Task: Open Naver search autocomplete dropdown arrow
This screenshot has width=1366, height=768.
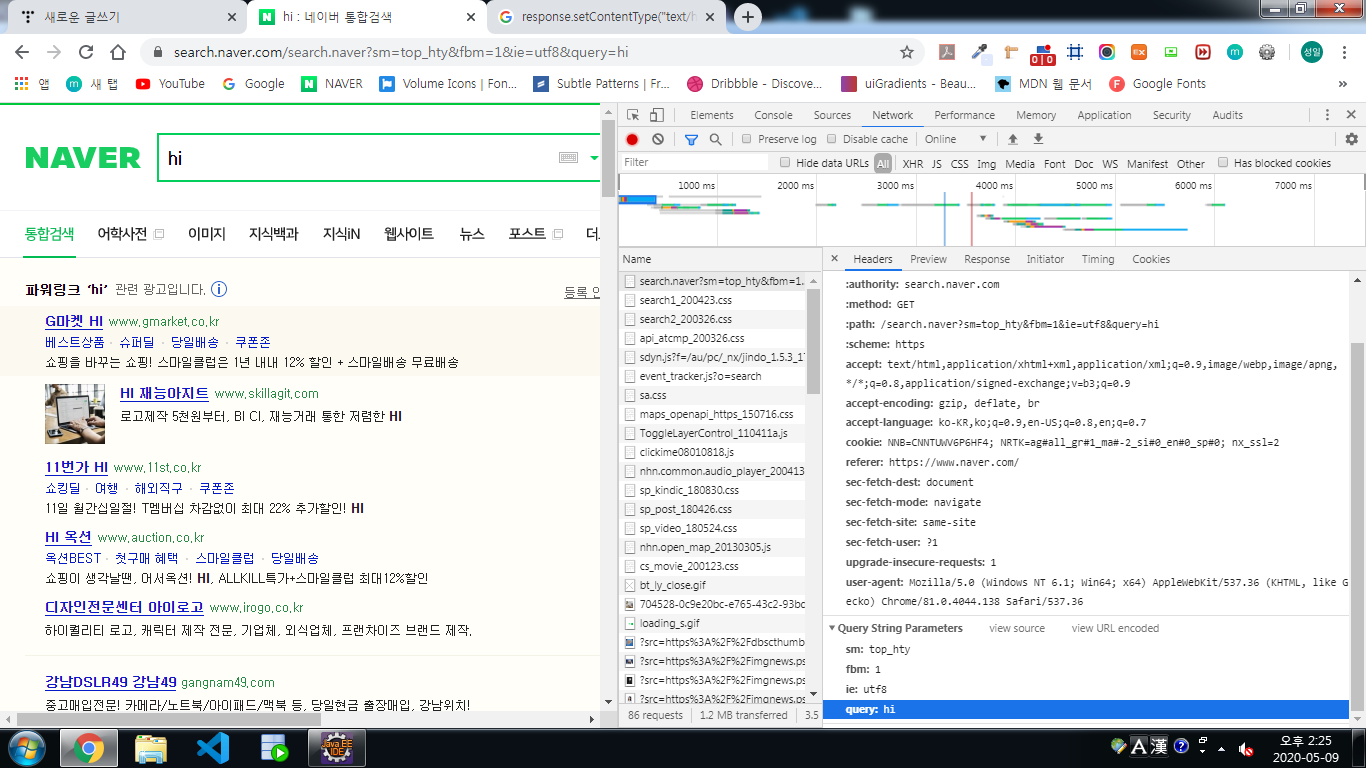Action: point(594,158)
